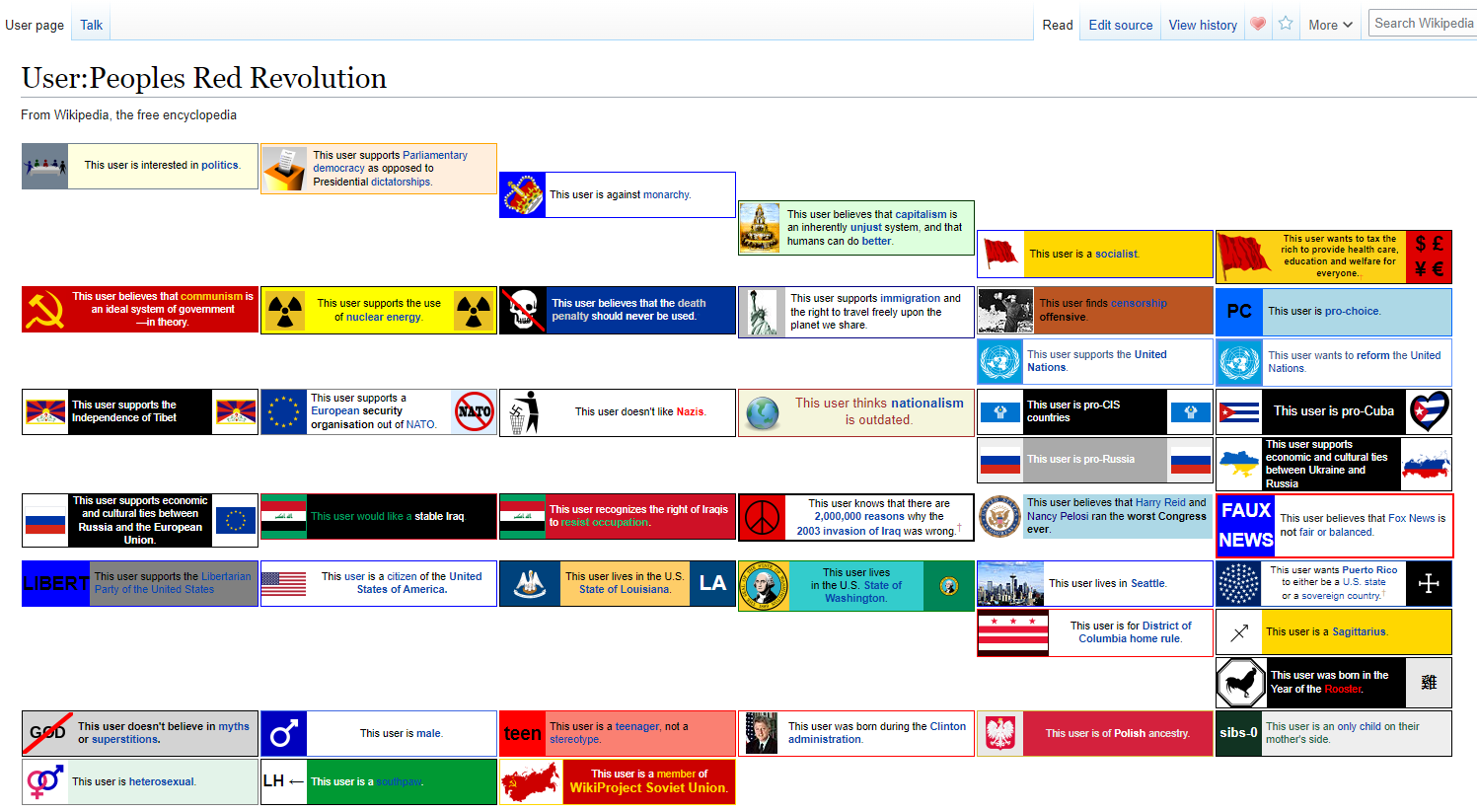The image size is (1477, 812).
Task: Switch to the Talk tab
Action: click(91, 25)
